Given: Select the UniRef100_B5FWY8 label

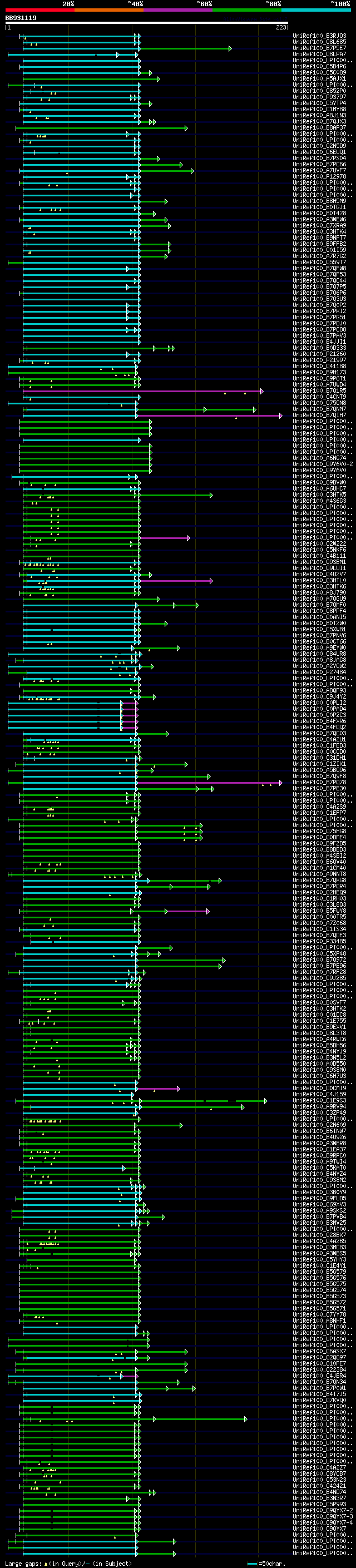Looking at the screenshot, I should click(x=319, y=911).
